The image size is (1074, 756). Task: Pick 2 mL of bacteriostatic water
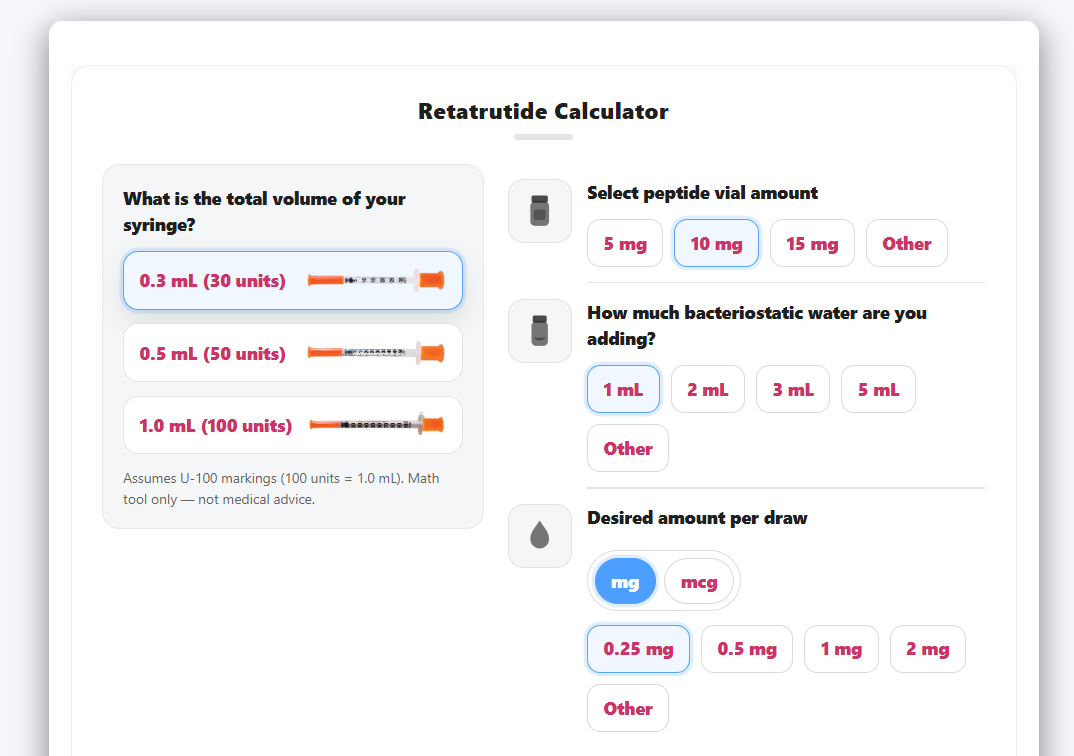[707, 389]
